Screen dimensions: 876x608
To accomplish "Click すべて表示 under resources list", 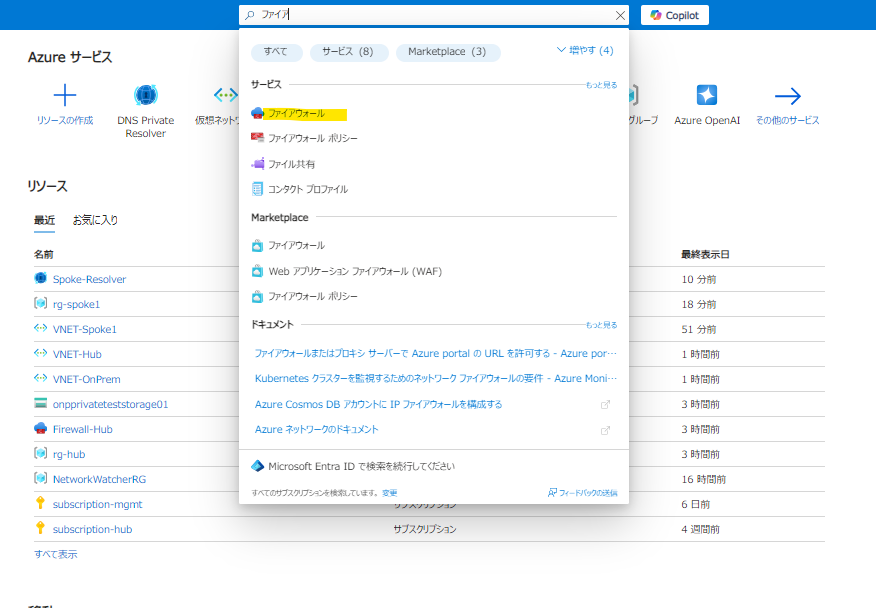I will coord(56,554).
